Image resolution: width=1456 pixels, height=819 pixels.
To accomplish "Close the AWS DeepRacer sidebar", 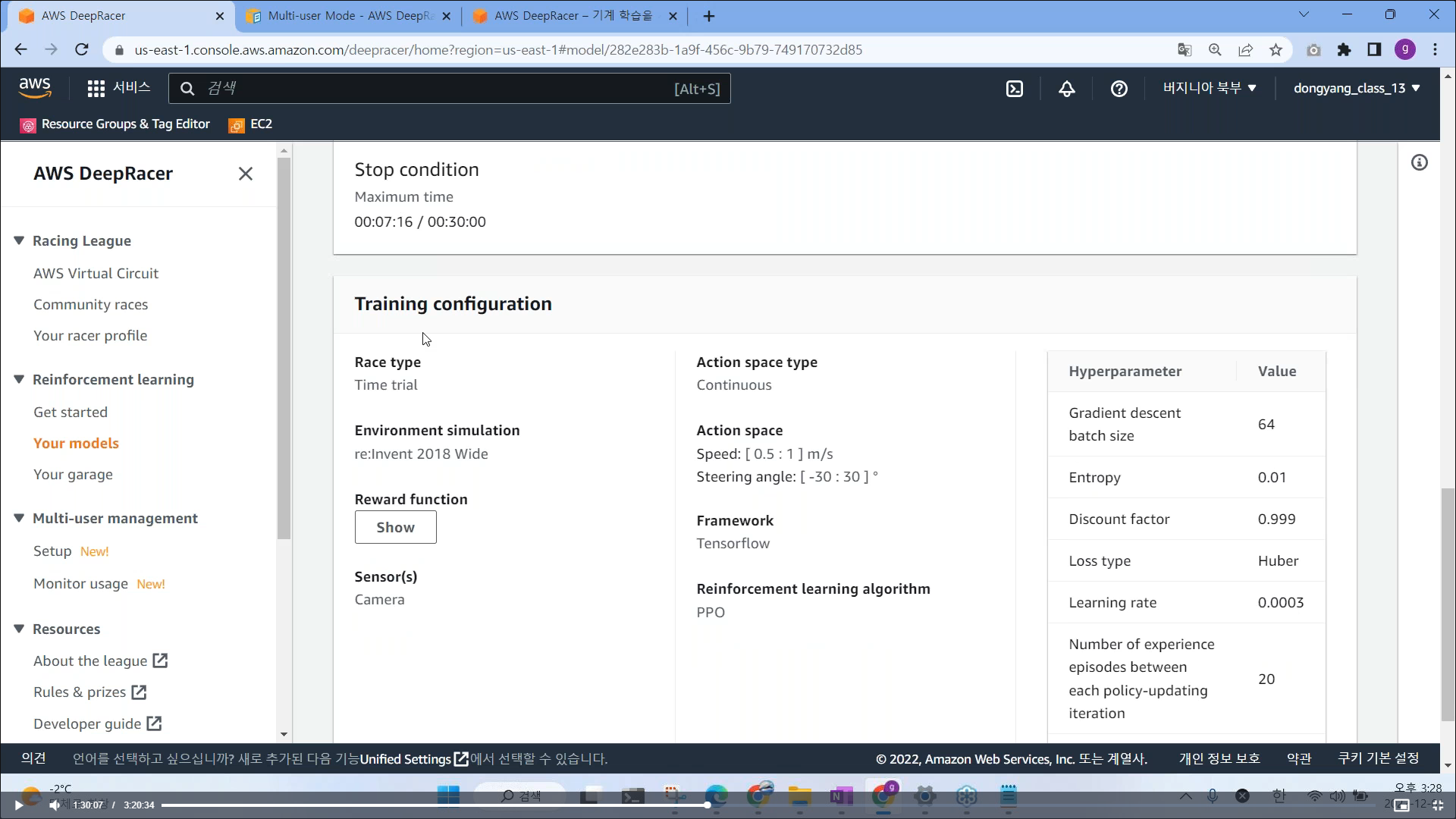I will (x=245, y=174).
